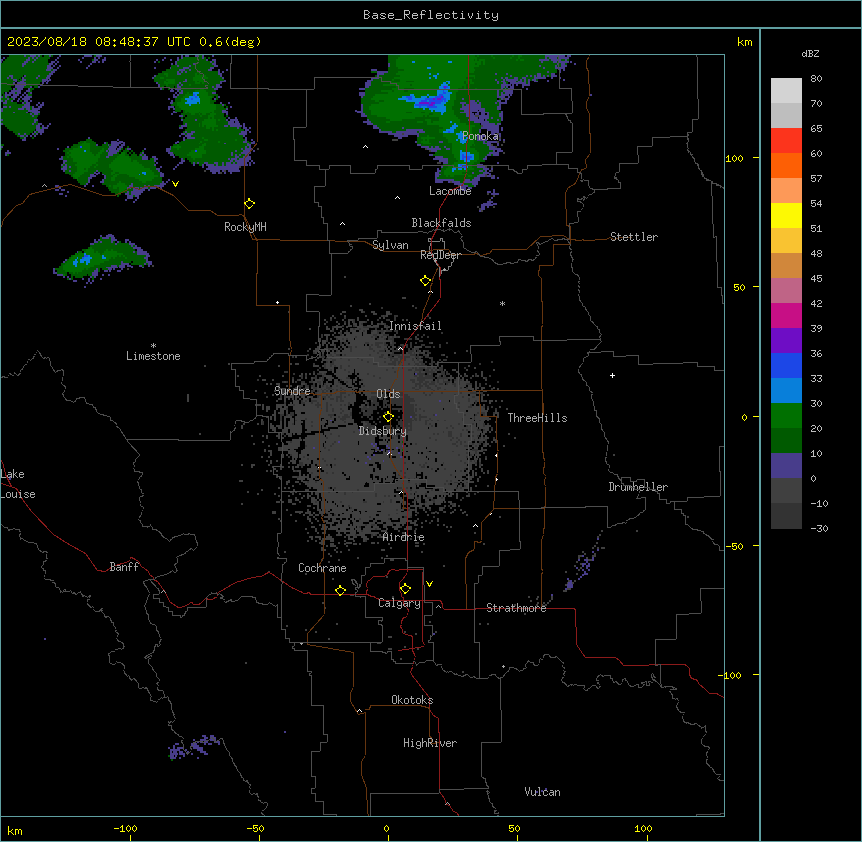Click the Base_Reflectivity title
The height and width of the screenshot is (842, 862).
[431, 15]
